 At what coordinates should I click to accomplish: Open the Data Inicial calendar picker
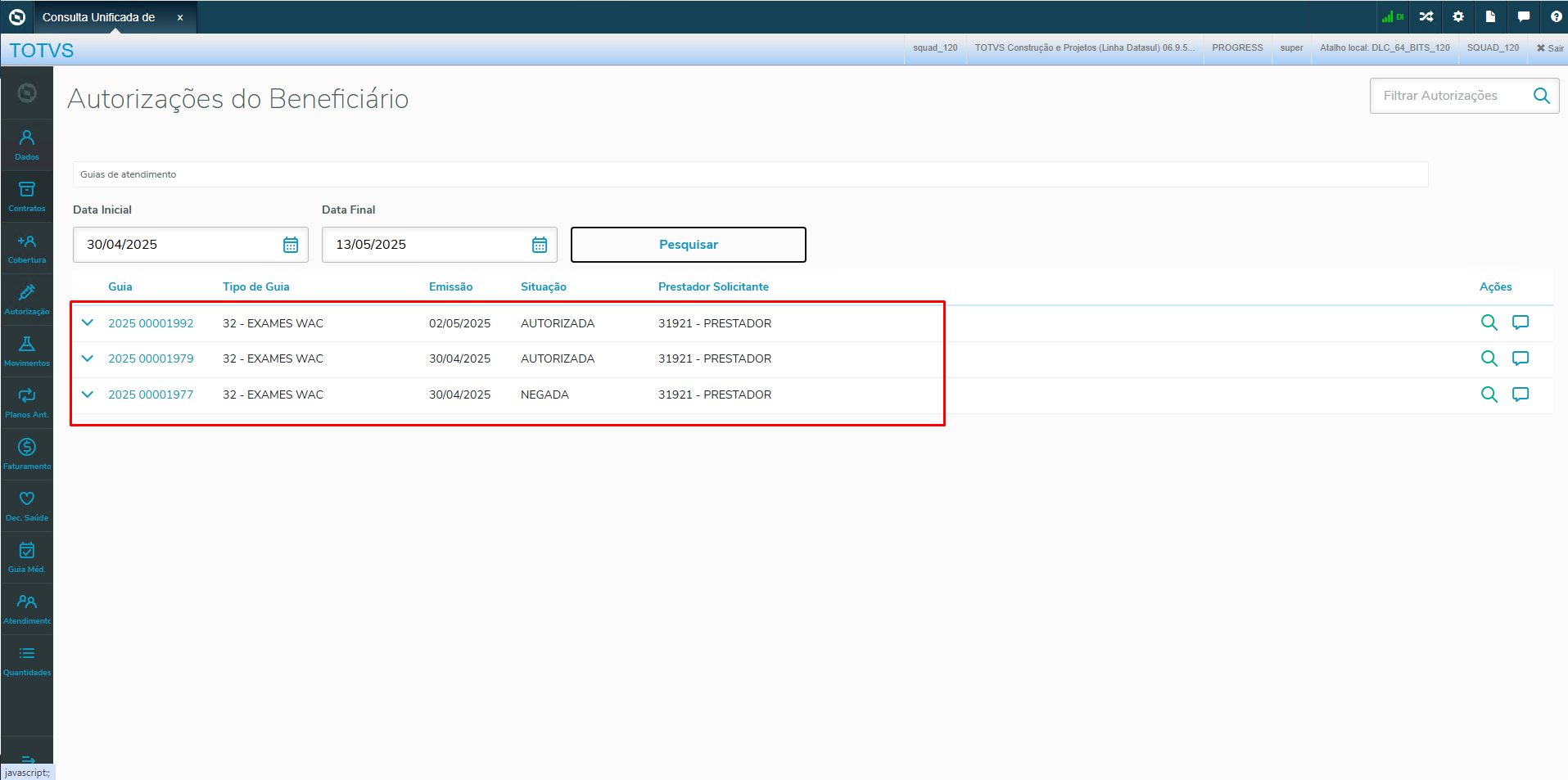click(x=291, y=245)
